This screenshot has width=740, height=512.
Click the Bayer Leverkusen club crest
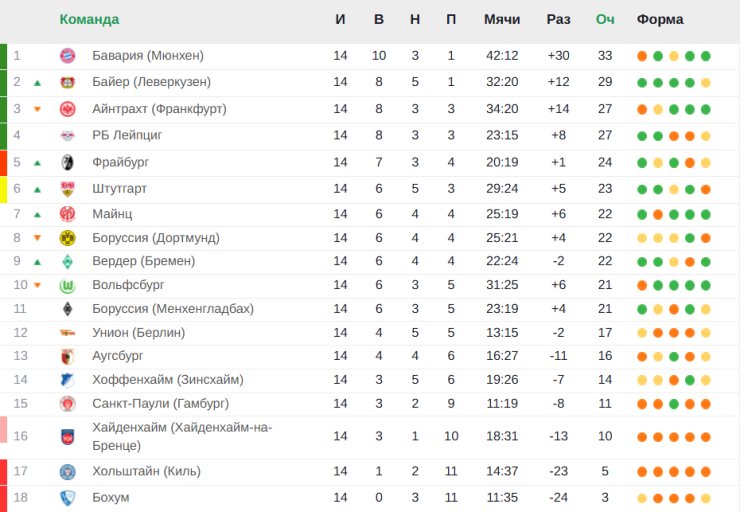[x=68, y=82]
